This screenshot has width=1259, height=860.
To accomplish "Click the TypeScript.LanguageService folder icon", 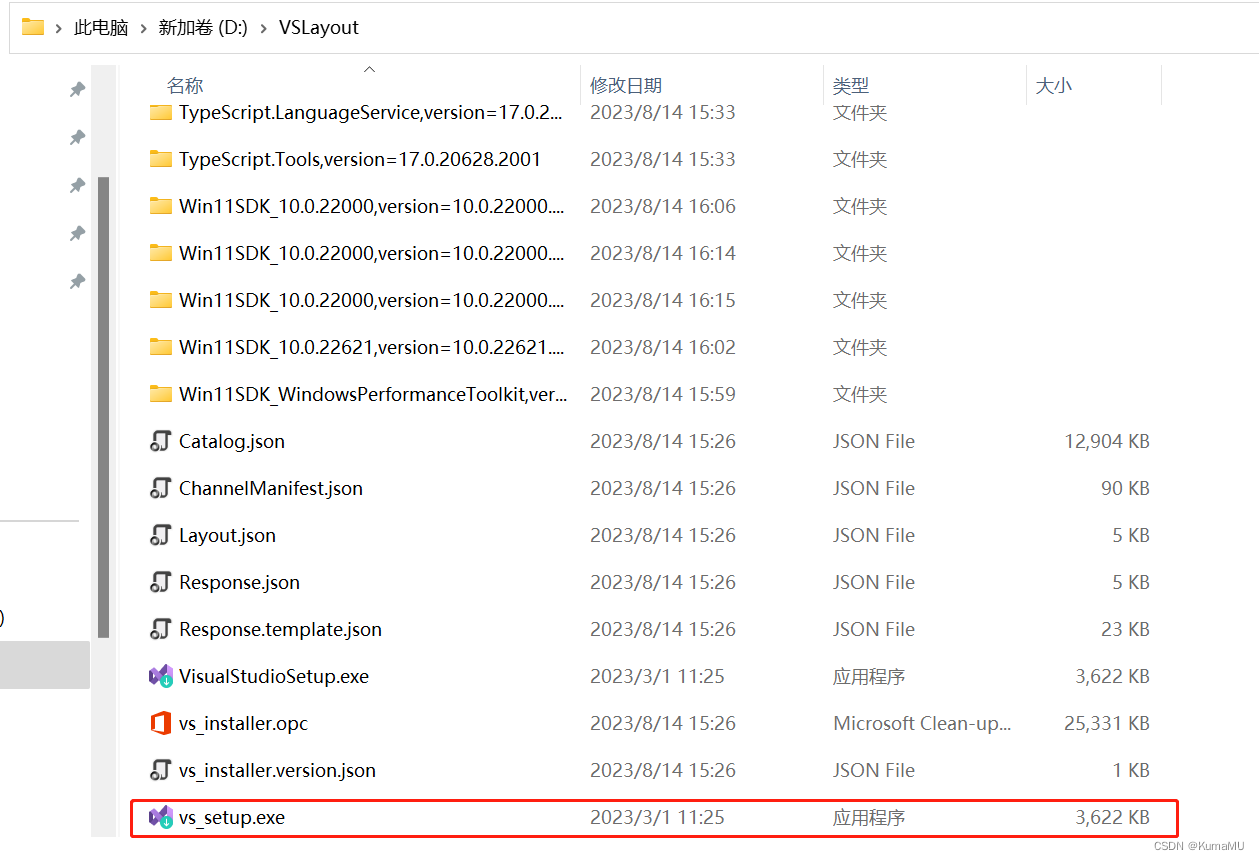I will (160, 112).
